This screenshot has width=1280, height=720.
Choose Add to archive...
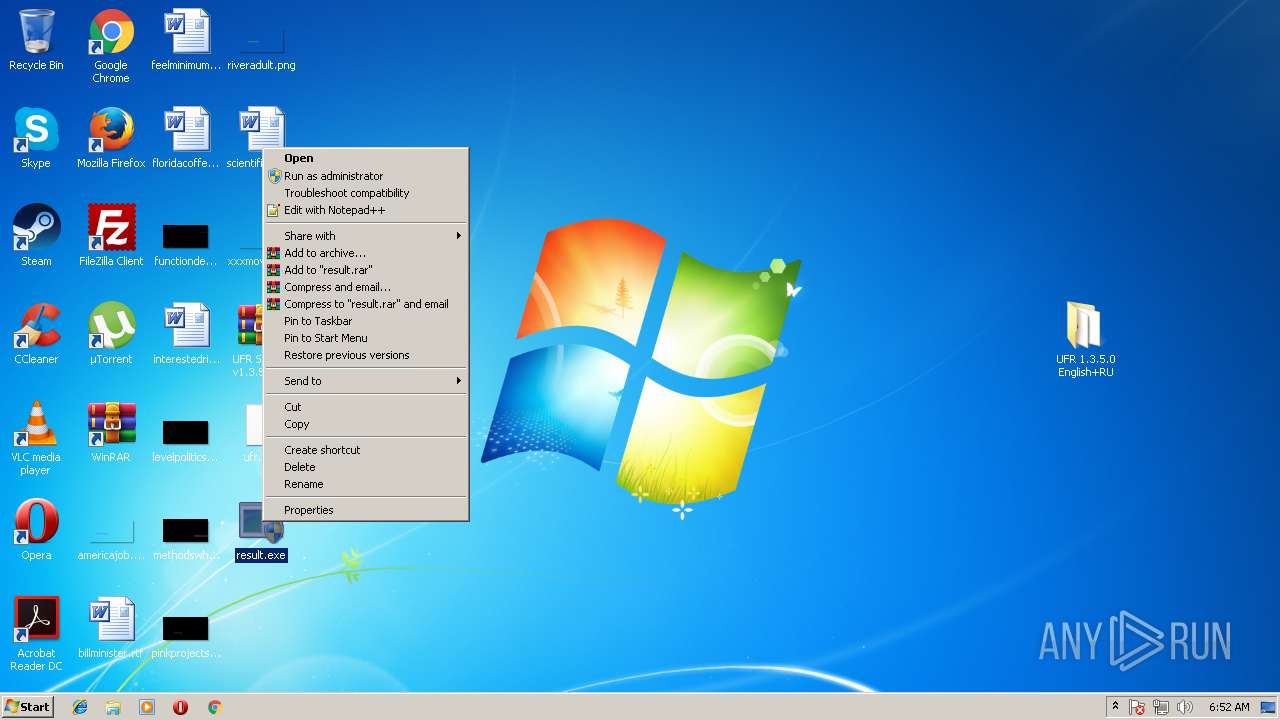click(x=366, y=253)
